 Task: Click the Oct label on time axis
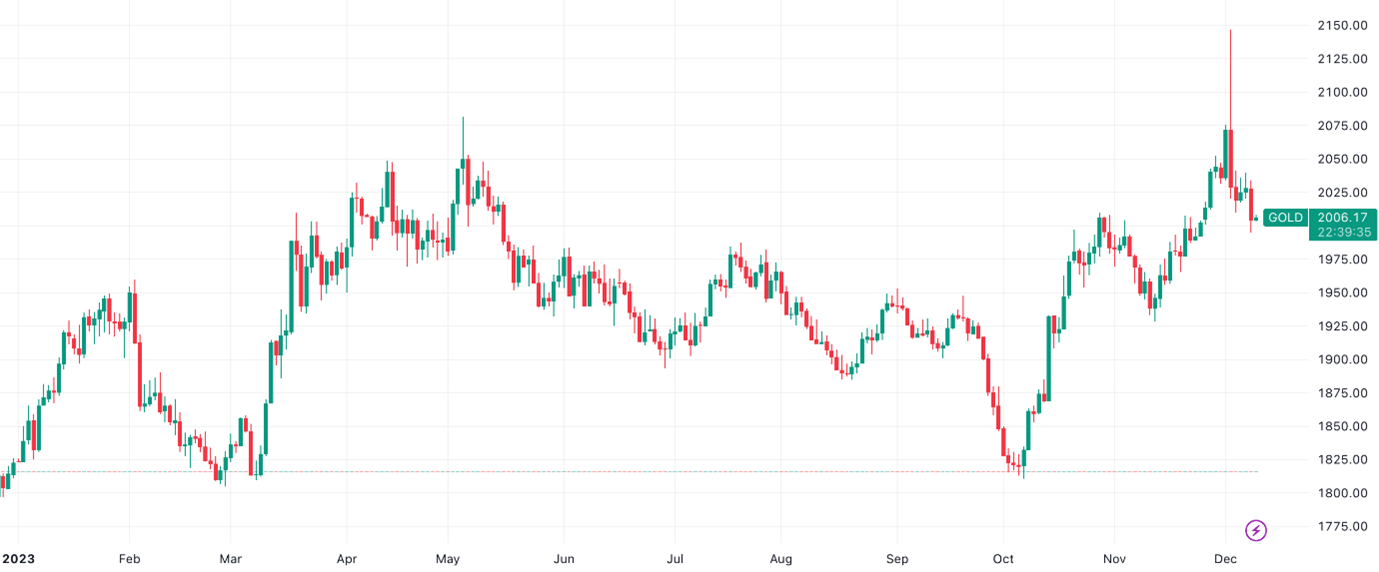[1002, 559]
